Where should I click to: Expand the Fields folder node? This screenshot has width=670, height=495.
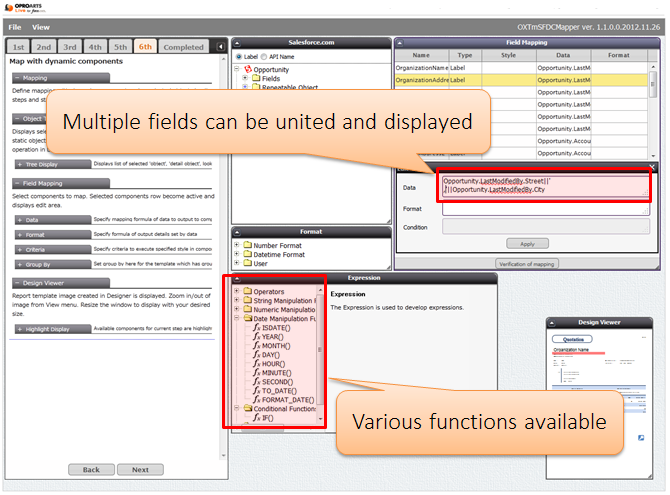(245, 78)
